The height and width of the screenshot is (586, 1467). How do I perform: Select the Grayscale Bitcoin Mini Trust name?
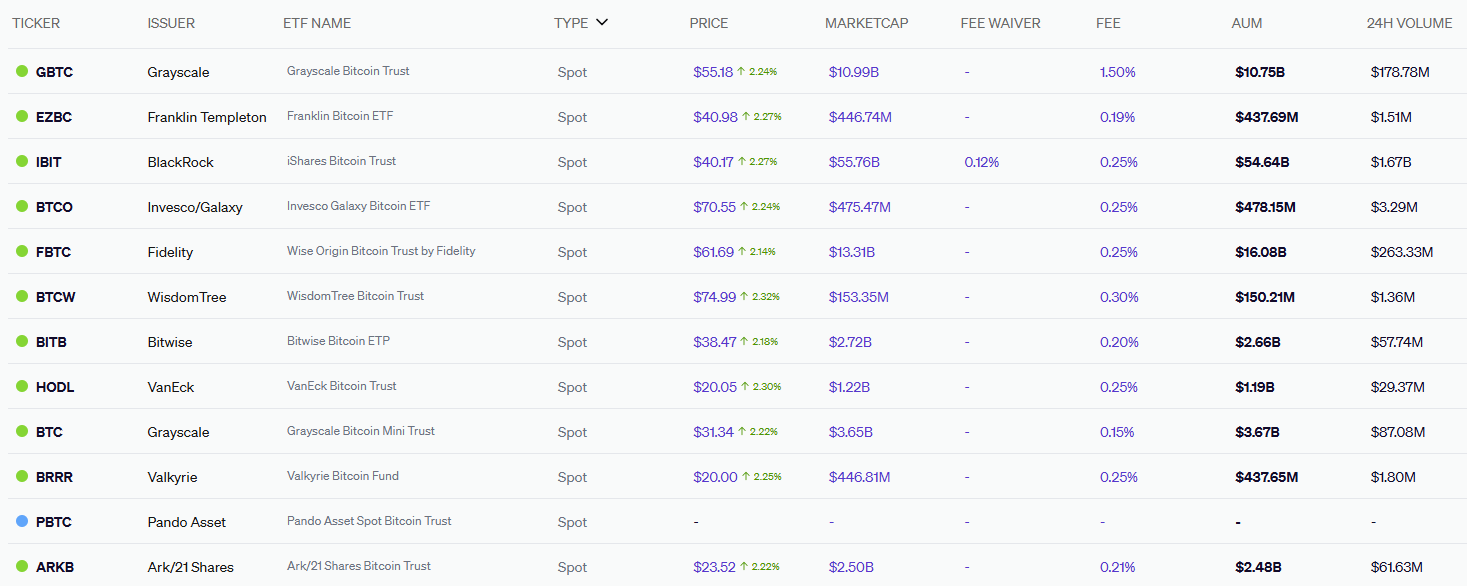[360, 431]
